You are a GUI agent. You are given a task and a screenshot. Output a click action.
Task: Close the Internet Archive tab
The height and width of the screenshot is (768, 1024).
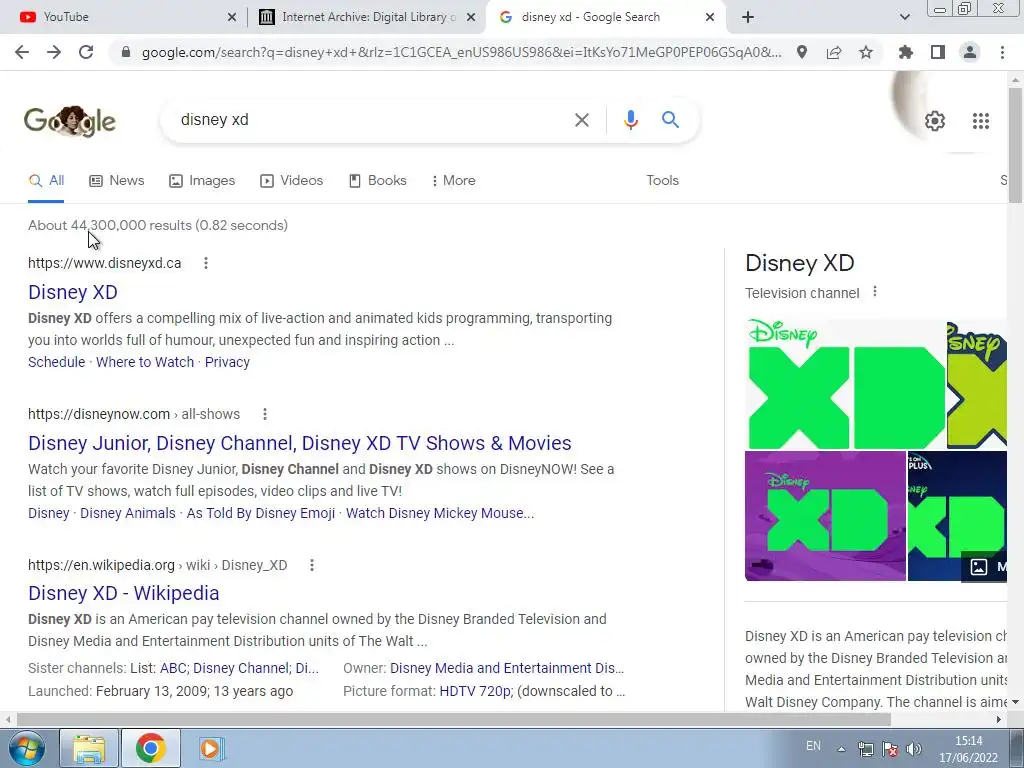tap(470, 17)
